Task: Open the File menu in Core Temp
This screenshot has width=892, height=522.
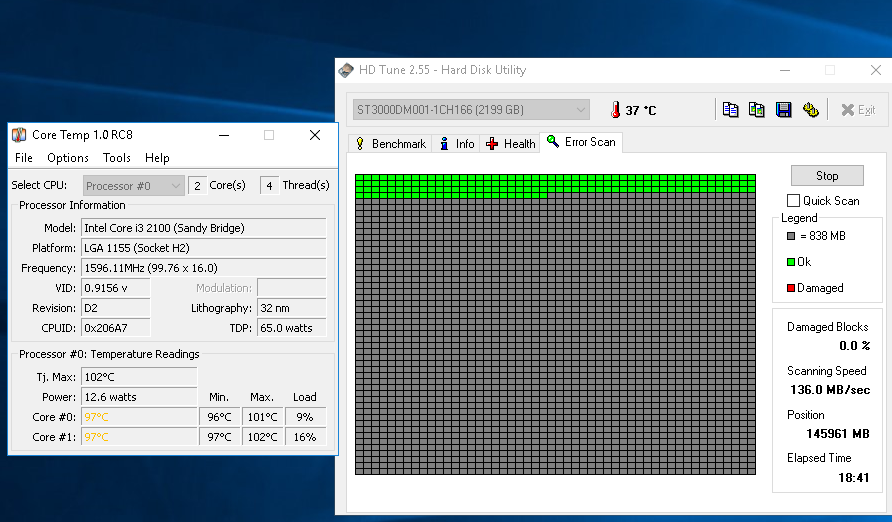Action: [x=23, y=158]
